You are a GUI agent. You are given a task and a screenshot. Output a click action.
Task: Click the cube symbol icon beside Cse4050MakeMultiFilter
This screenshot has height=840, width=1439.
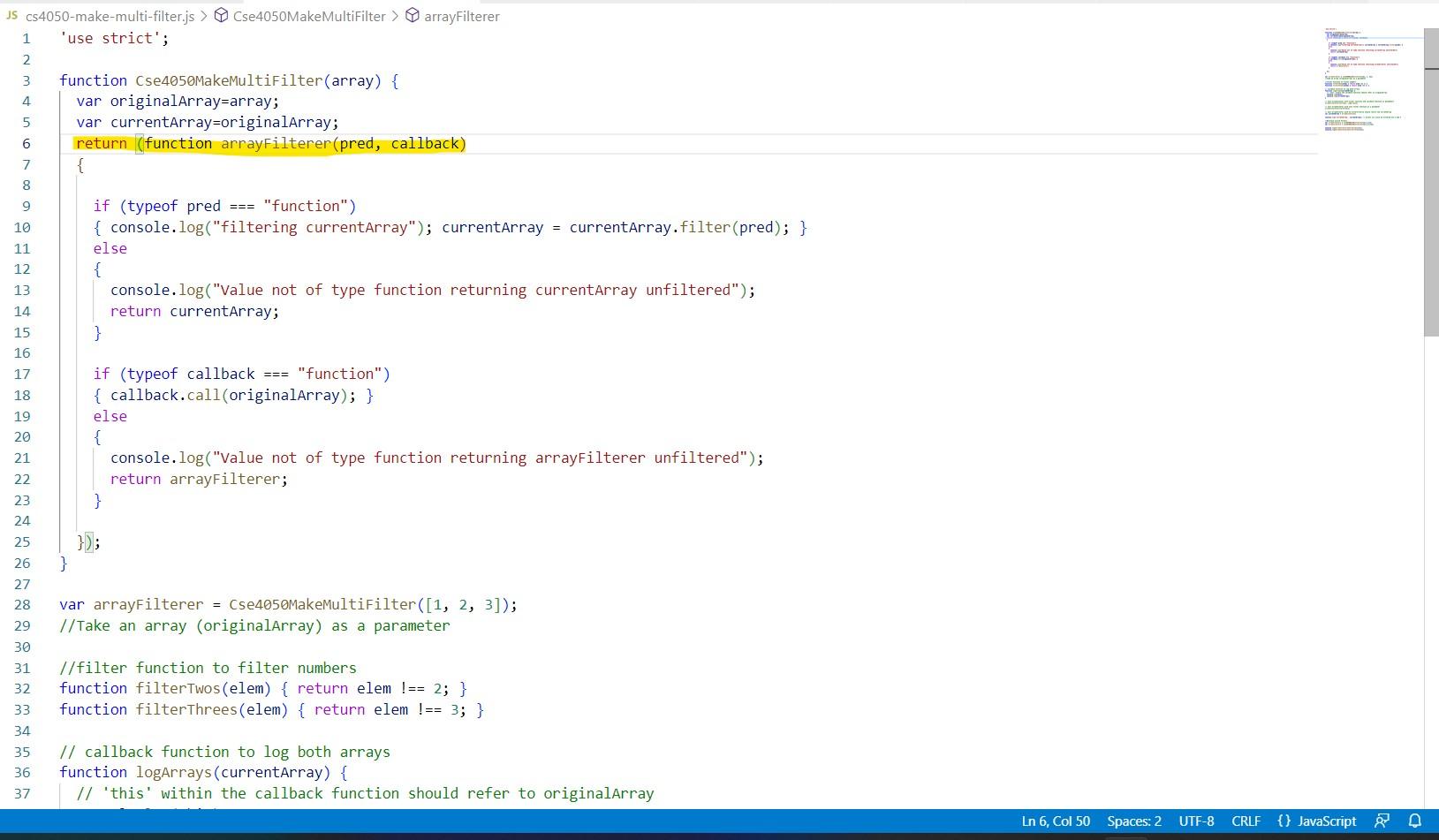(x=220, y=16)
